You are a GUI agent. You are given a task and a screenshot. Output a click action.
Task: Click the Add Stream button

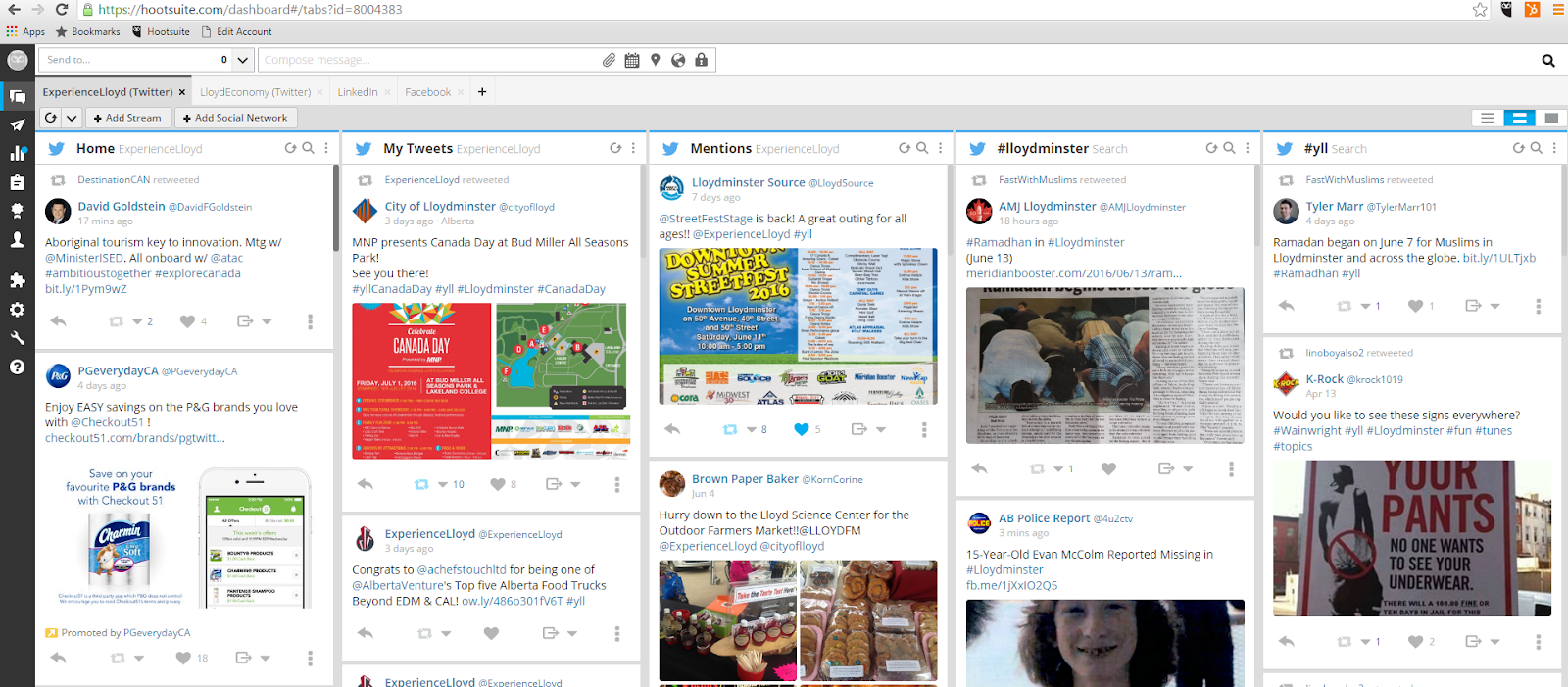point(127,118)
